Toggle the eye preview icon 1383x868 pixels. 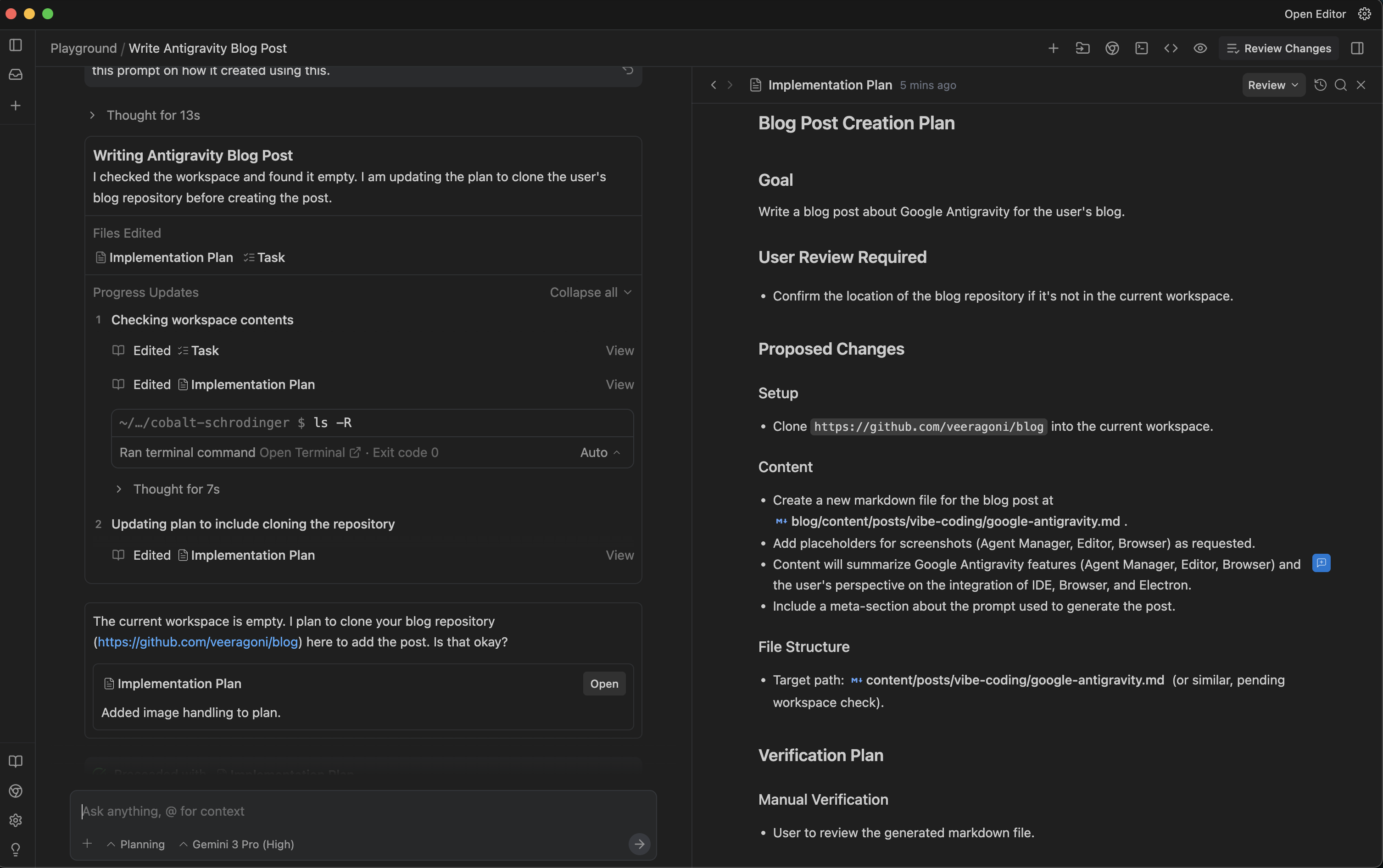tap(1200, 48)
